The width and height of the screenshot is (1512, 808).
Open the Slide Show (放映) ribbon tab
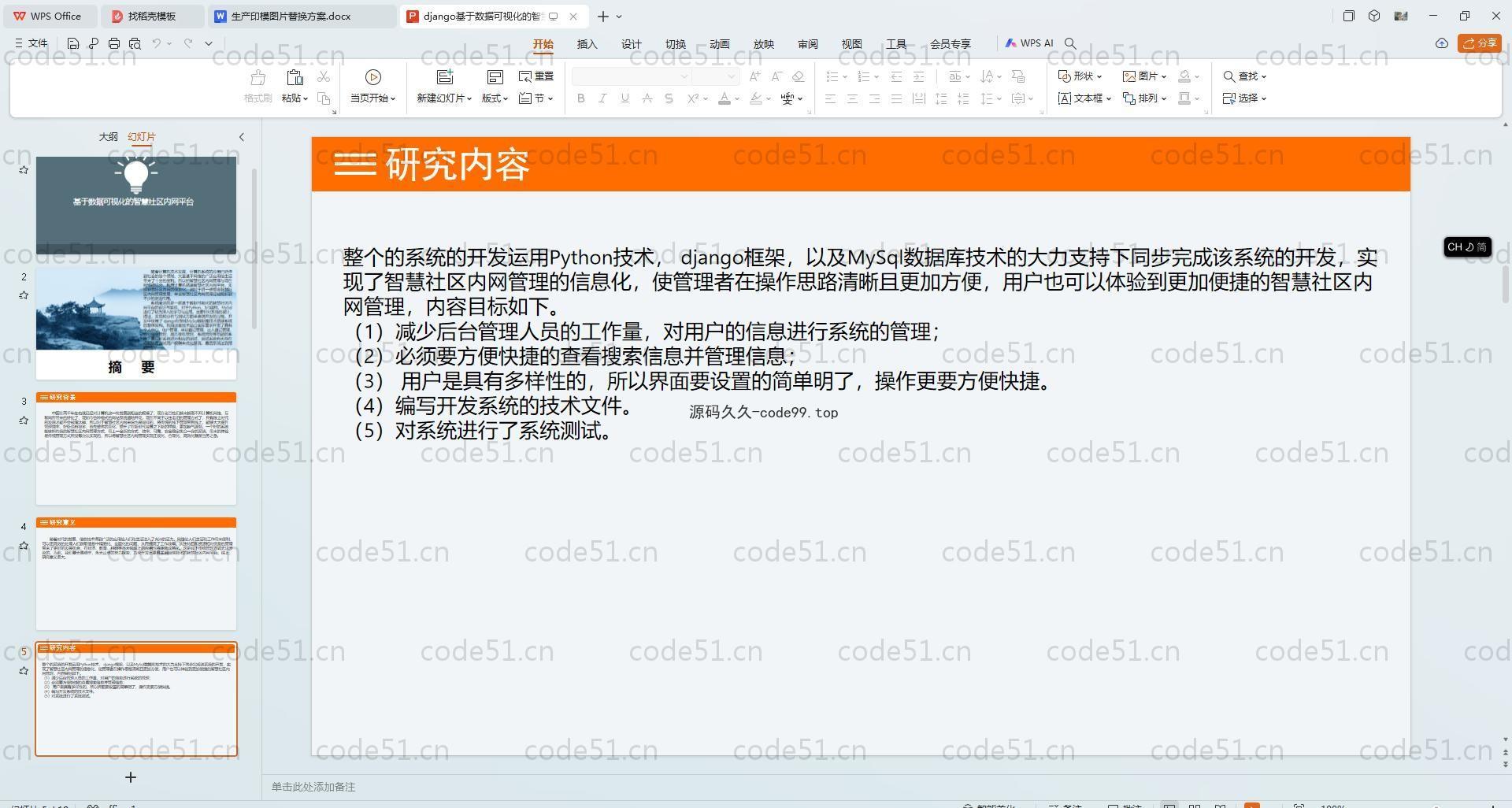(x=764, y=44)
